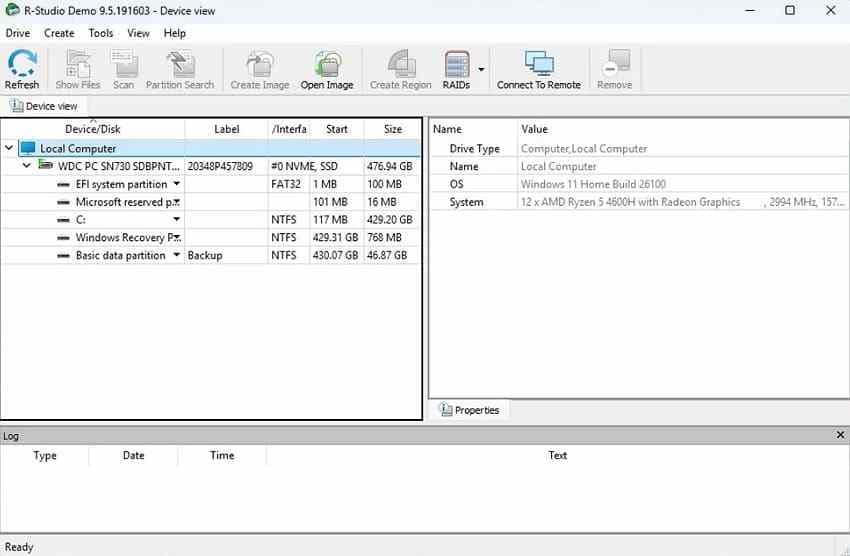Click the Windows 11 Home Build 26100 value

pos(593,184)
